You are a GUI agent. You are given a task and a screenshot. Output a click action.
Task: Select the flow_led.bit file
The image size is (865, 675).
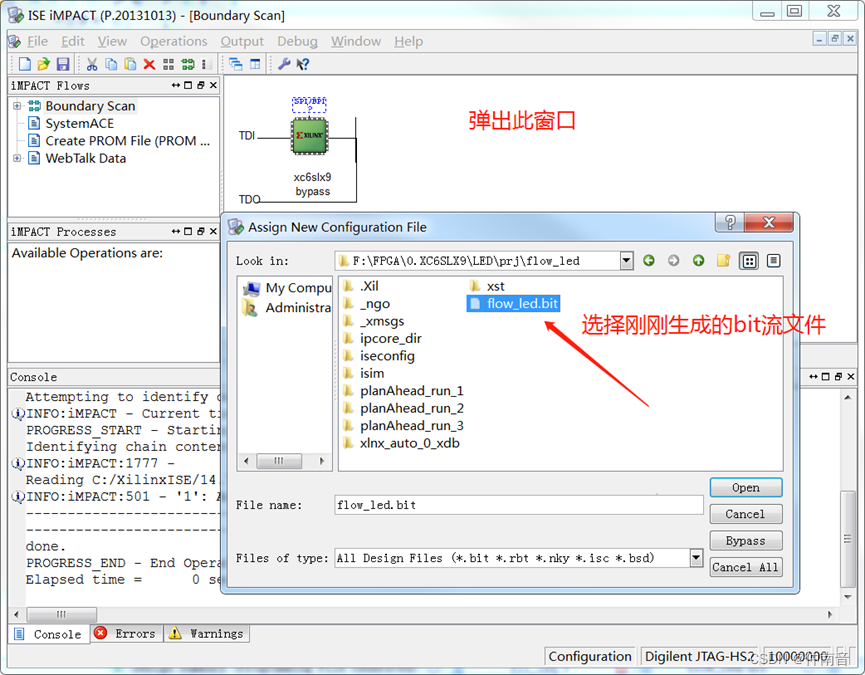pos(514,303)
